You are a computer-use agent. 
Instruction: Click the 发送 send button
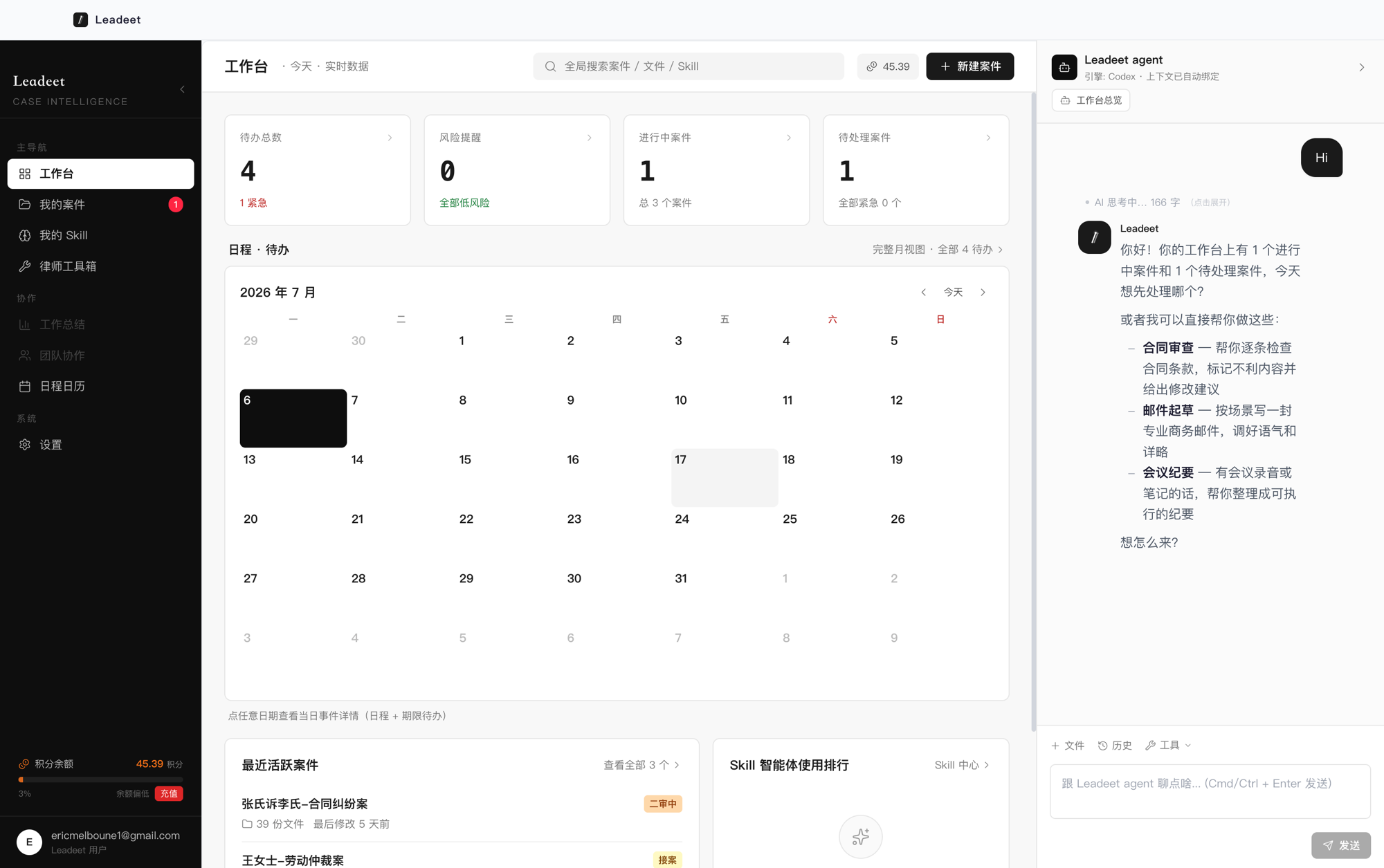click(1341, 845)
